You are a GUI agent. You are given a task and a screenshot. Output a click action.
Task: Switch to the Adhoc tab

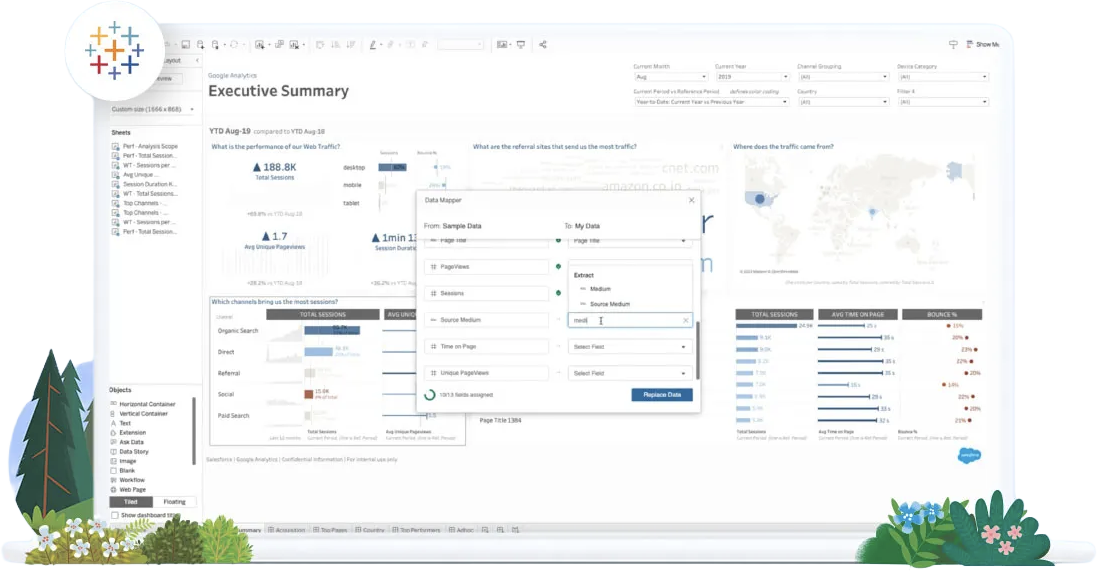click(x=462, y=530)
